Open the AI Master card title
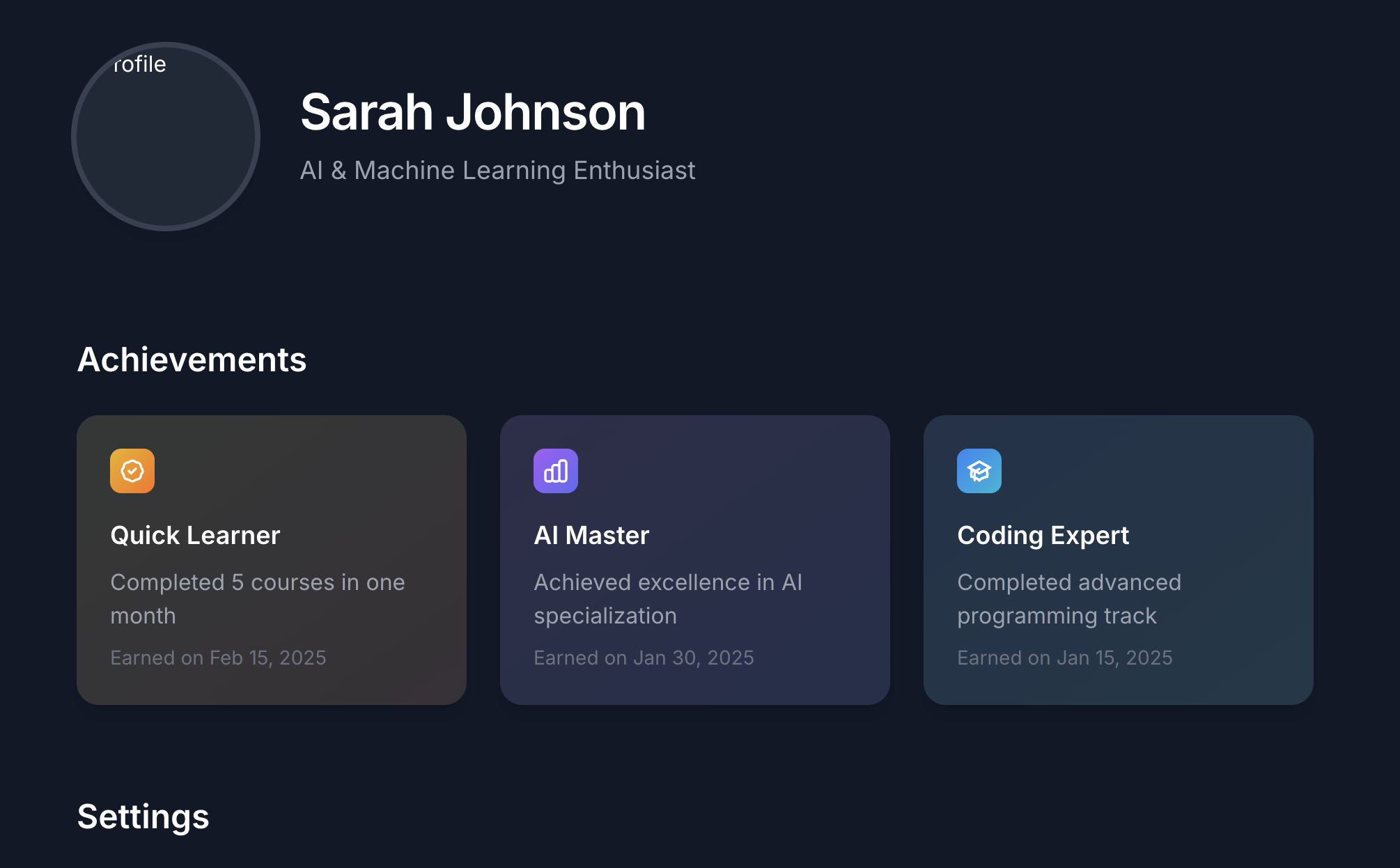The width and height of the screenshot is (1400, 868). (x=591, y=536)
